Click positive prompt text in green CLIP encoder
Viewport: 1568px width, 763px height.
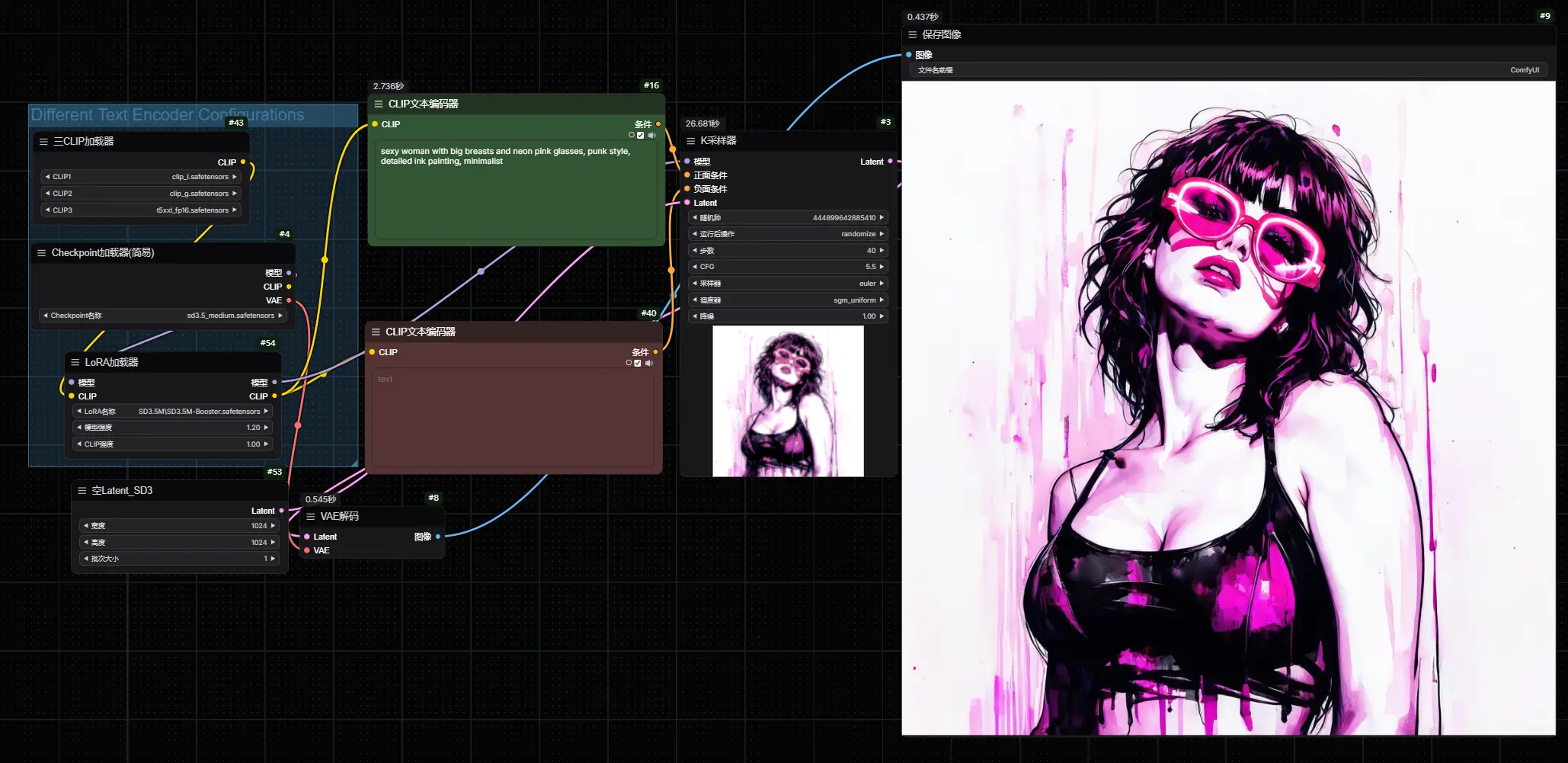(506, 156)
